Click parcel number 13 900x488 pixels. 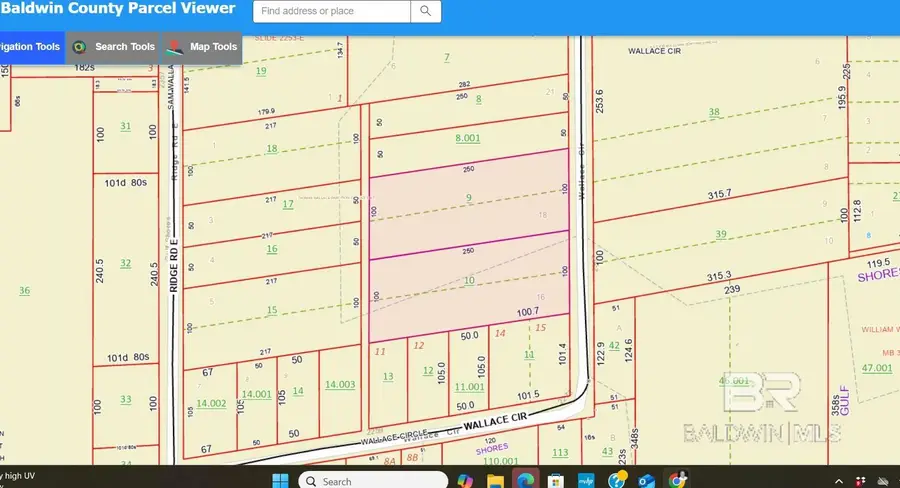click(388, 377)
